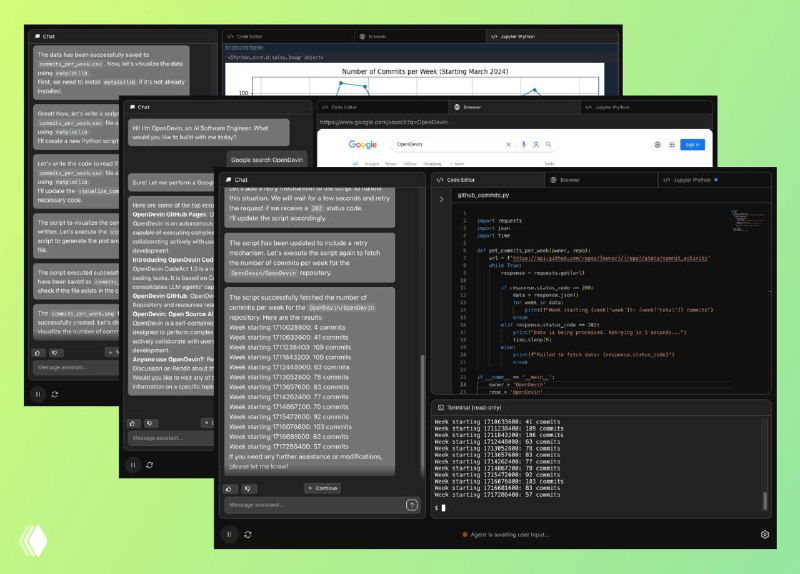Click the commits-per-week chart in back window
The width and height of the screenshot is (800, 574).
pyautogui.click(x=414, y=80)
